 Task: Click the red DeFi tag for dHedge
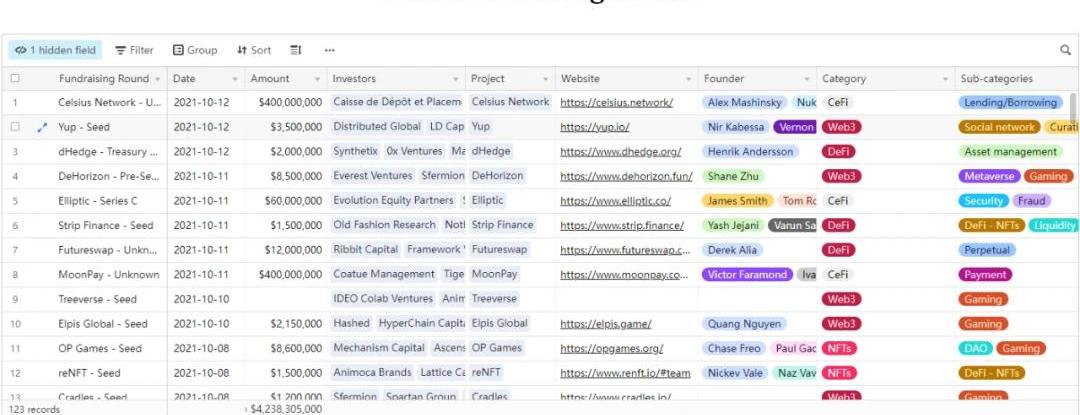(837, 152)
